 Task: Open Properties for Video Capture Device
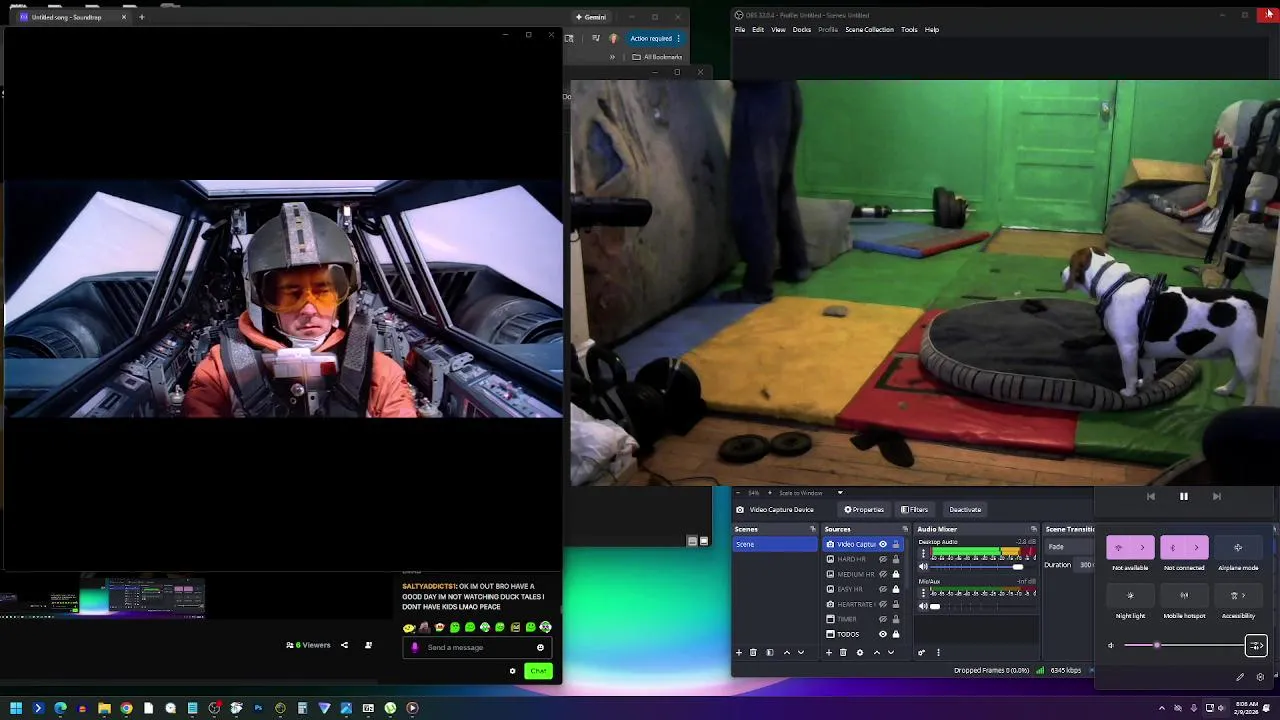tap(864, 509)
